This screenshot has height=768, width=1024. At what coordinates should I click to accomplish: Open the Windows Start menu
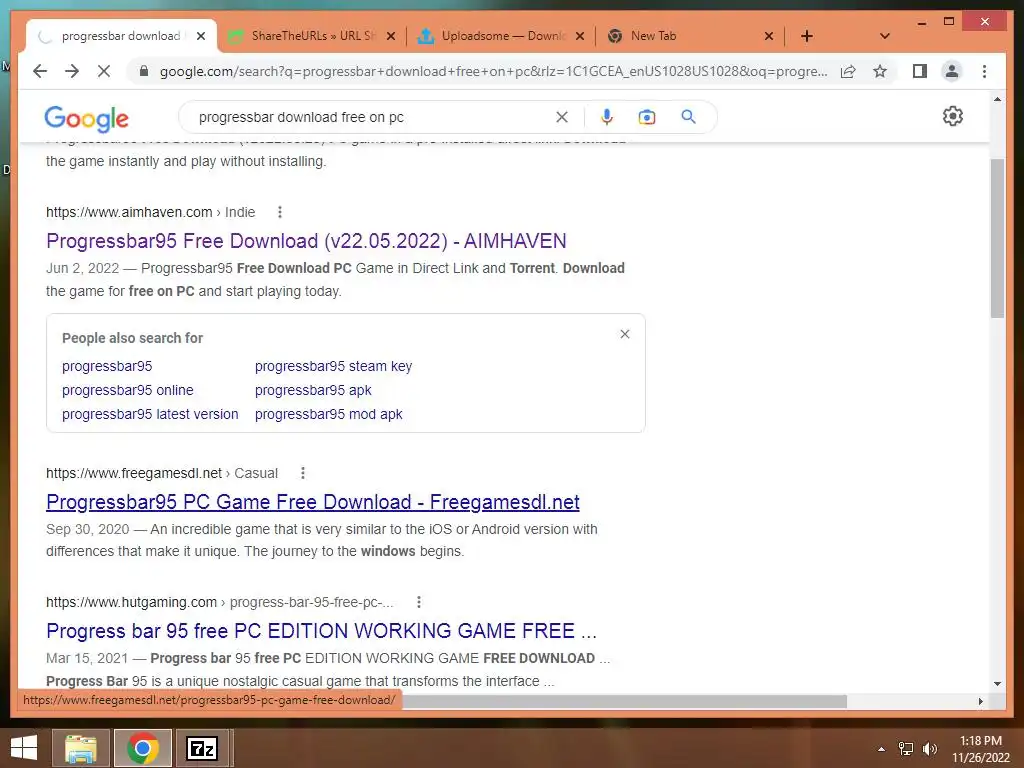[x=24, y=748]
